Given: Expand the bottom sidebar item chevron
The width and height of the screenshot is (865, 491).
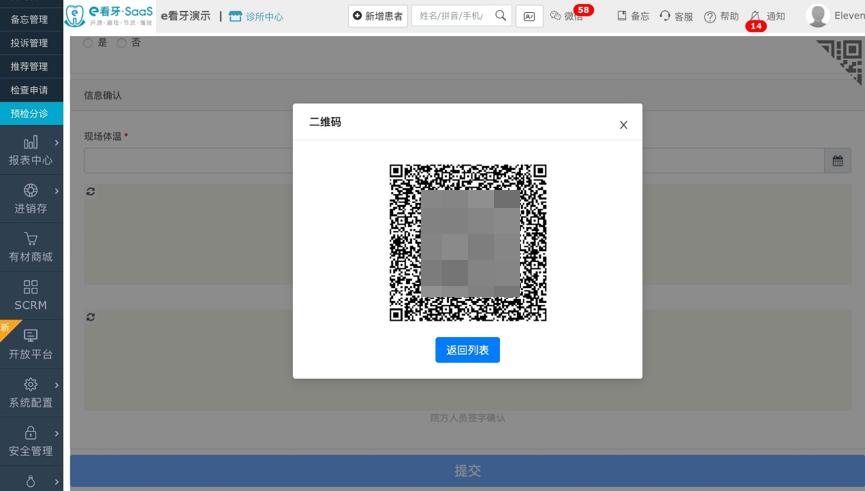Looking at the screenshot, I should 56,482.
